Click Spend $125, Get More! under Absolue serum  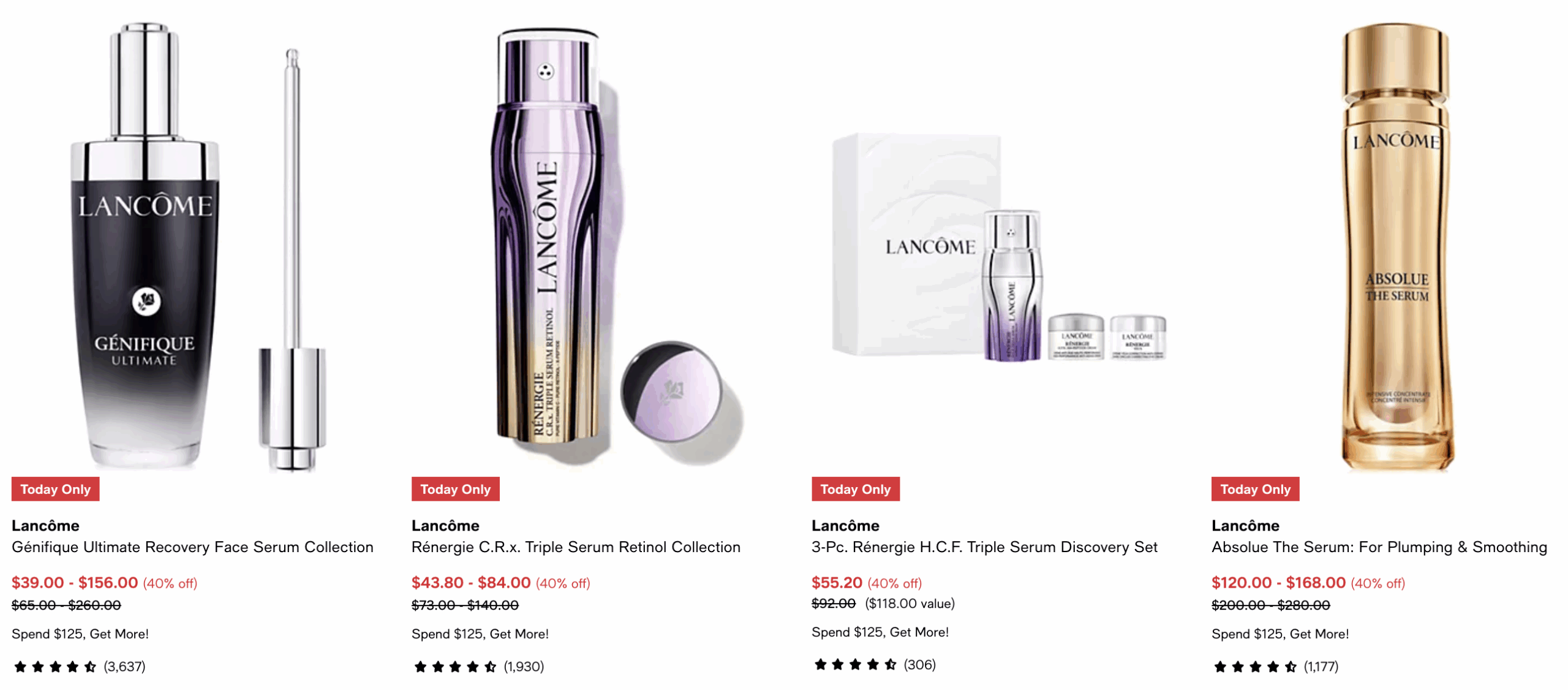coord(1280,634)
